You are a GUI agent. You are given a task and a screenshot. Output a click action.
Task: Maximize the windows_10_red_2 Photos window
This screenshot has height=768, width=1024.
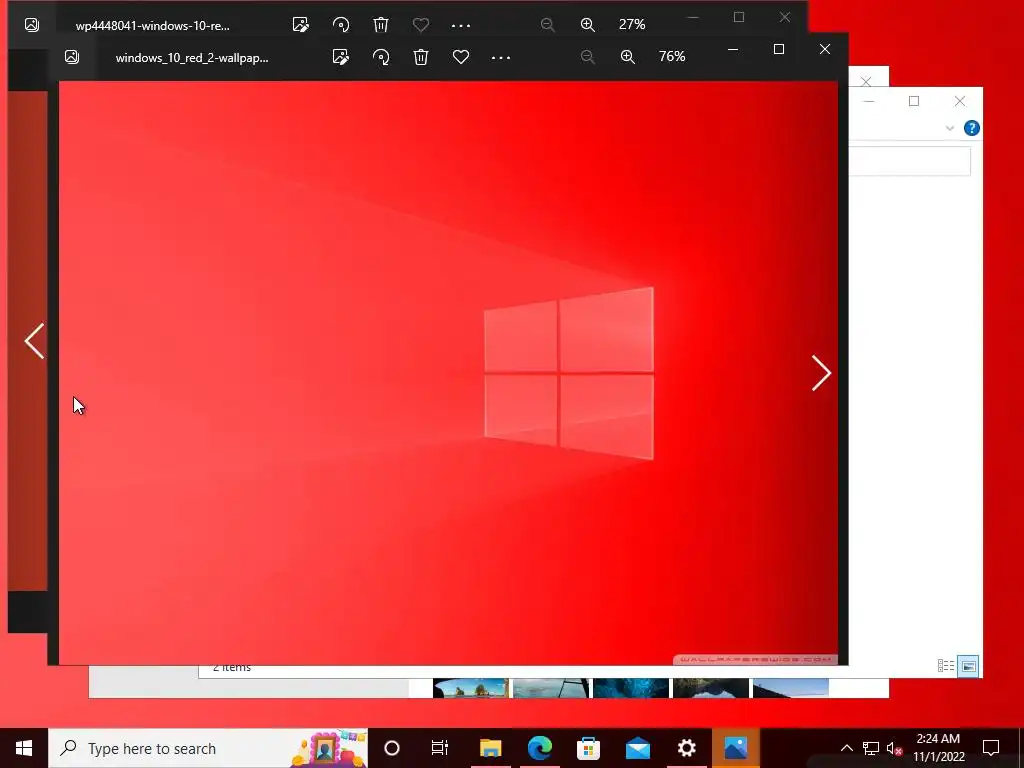tap(778, 50)
